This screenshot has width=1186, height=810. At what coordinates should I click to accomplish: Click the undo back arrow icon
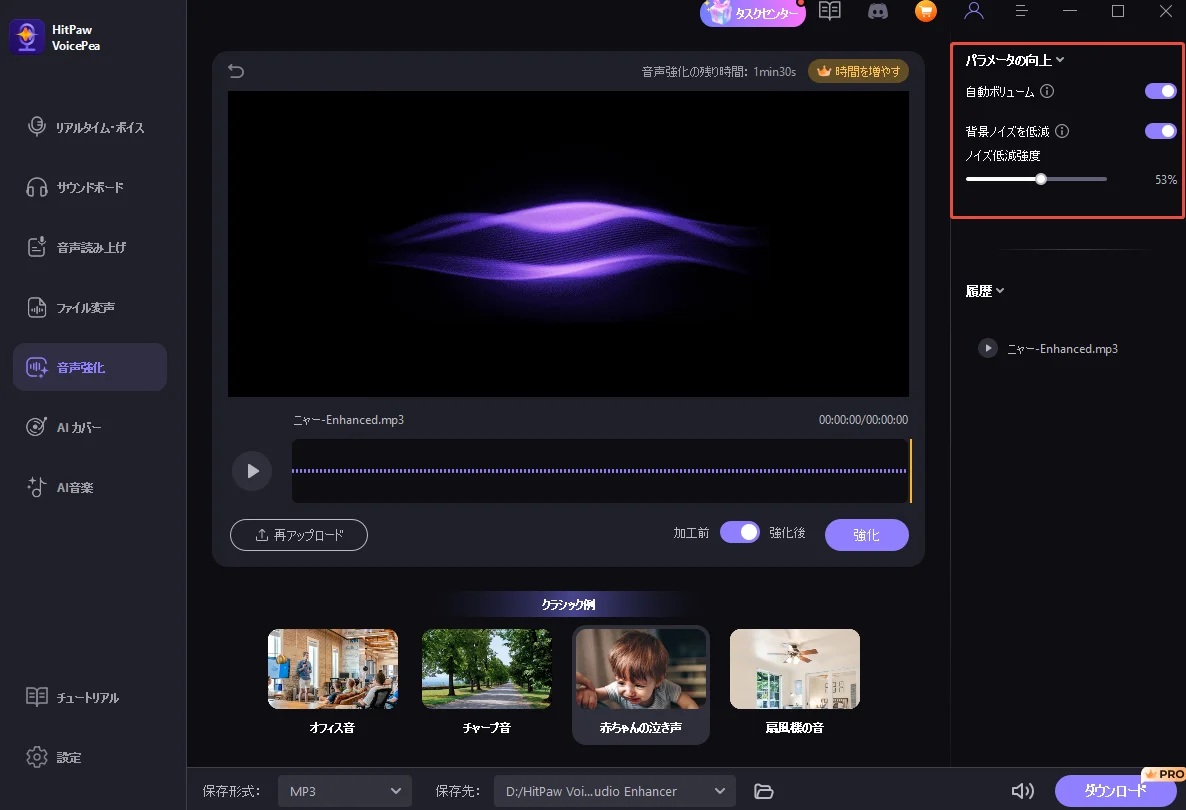point(236,71)
